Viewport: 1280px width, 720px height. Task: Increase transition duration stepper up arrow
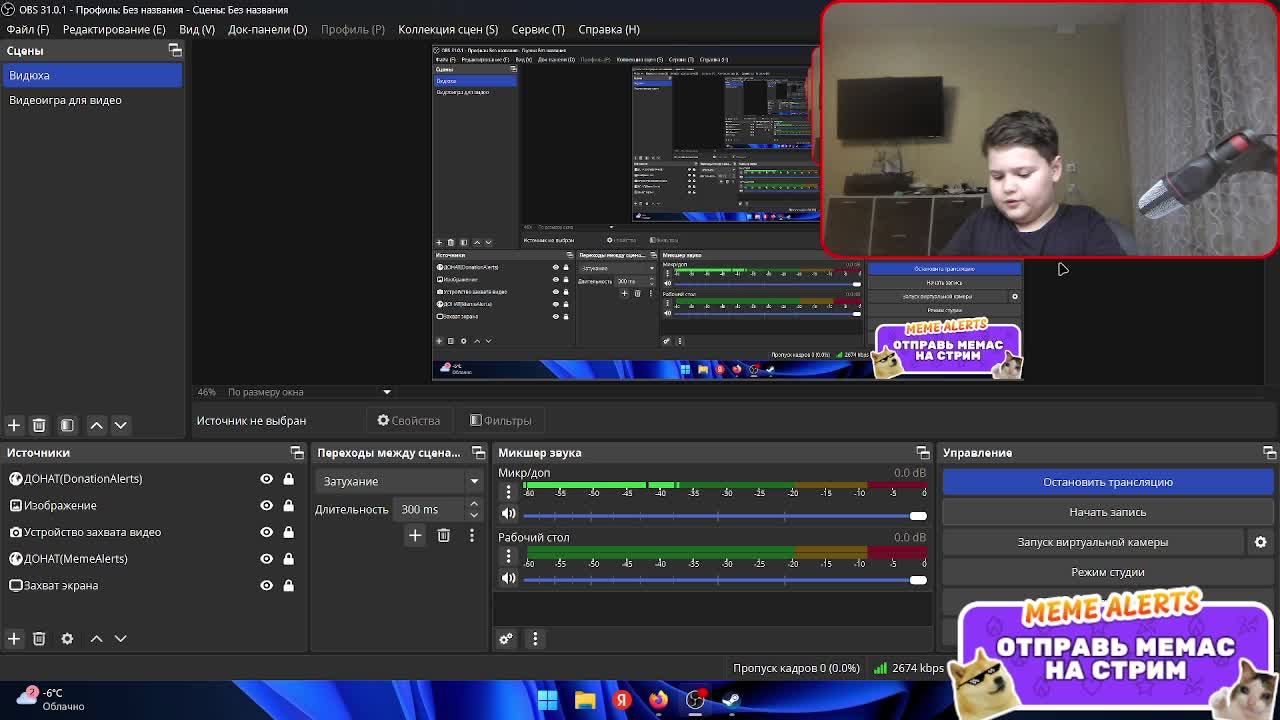(474, 504)
